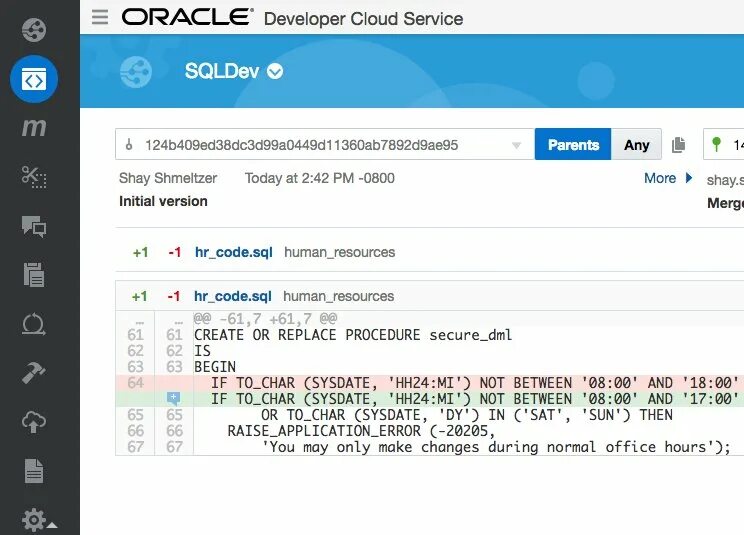This screenshot has width=744, height=535.
Task: Add comment via the plus bubble on changed line
Action: tap(173, 398)
